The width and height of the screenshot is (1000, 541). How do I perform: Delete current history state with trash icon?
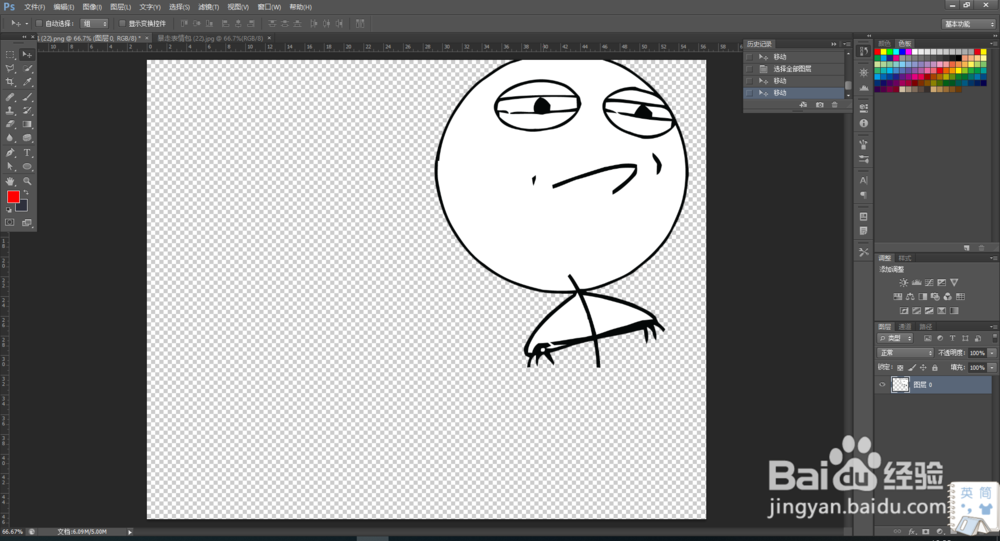(x=834, y=105)
